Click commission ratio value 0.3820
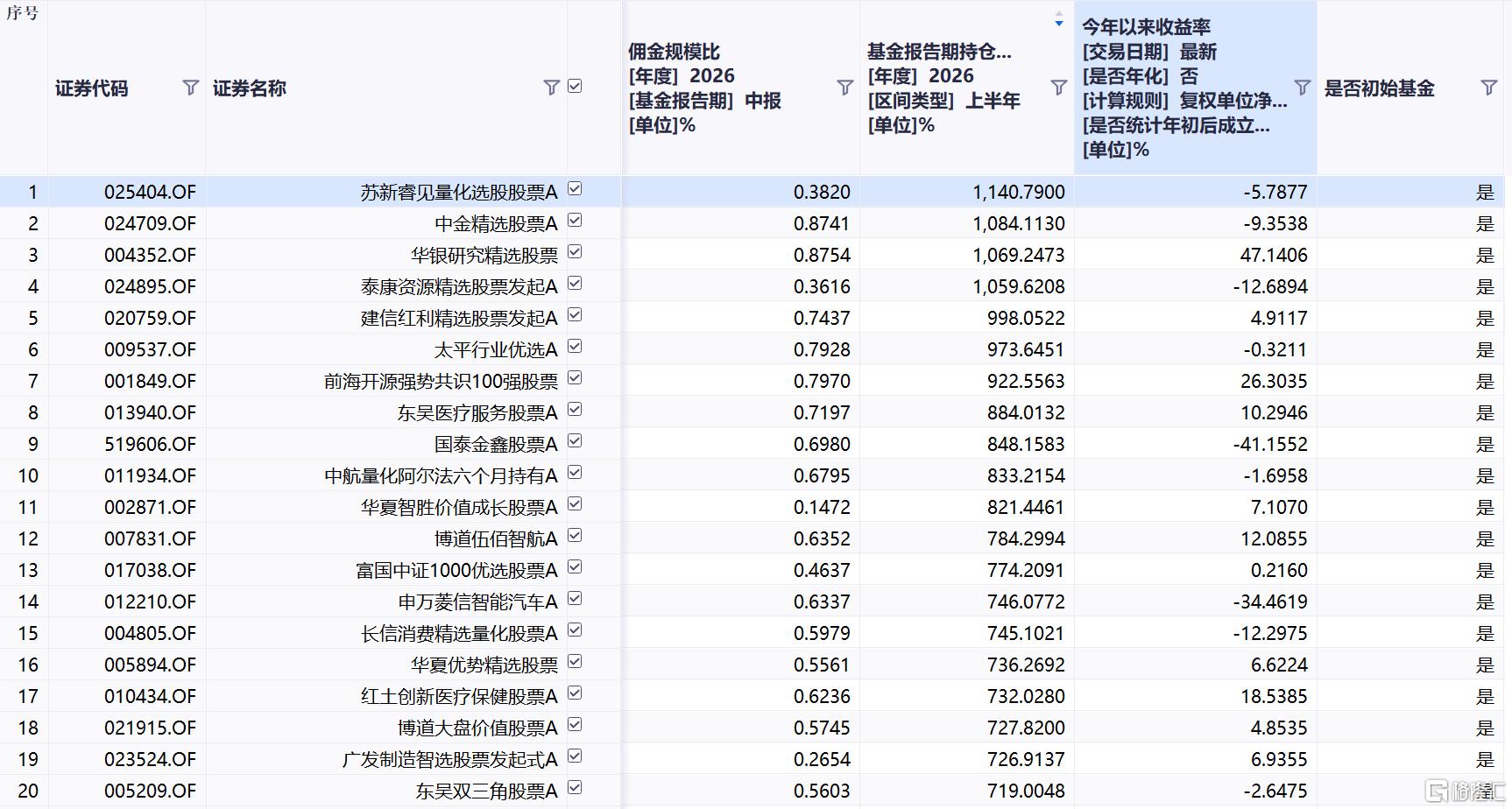The height and width of the screenshot is (809, 1512). (x=822, y=192)
